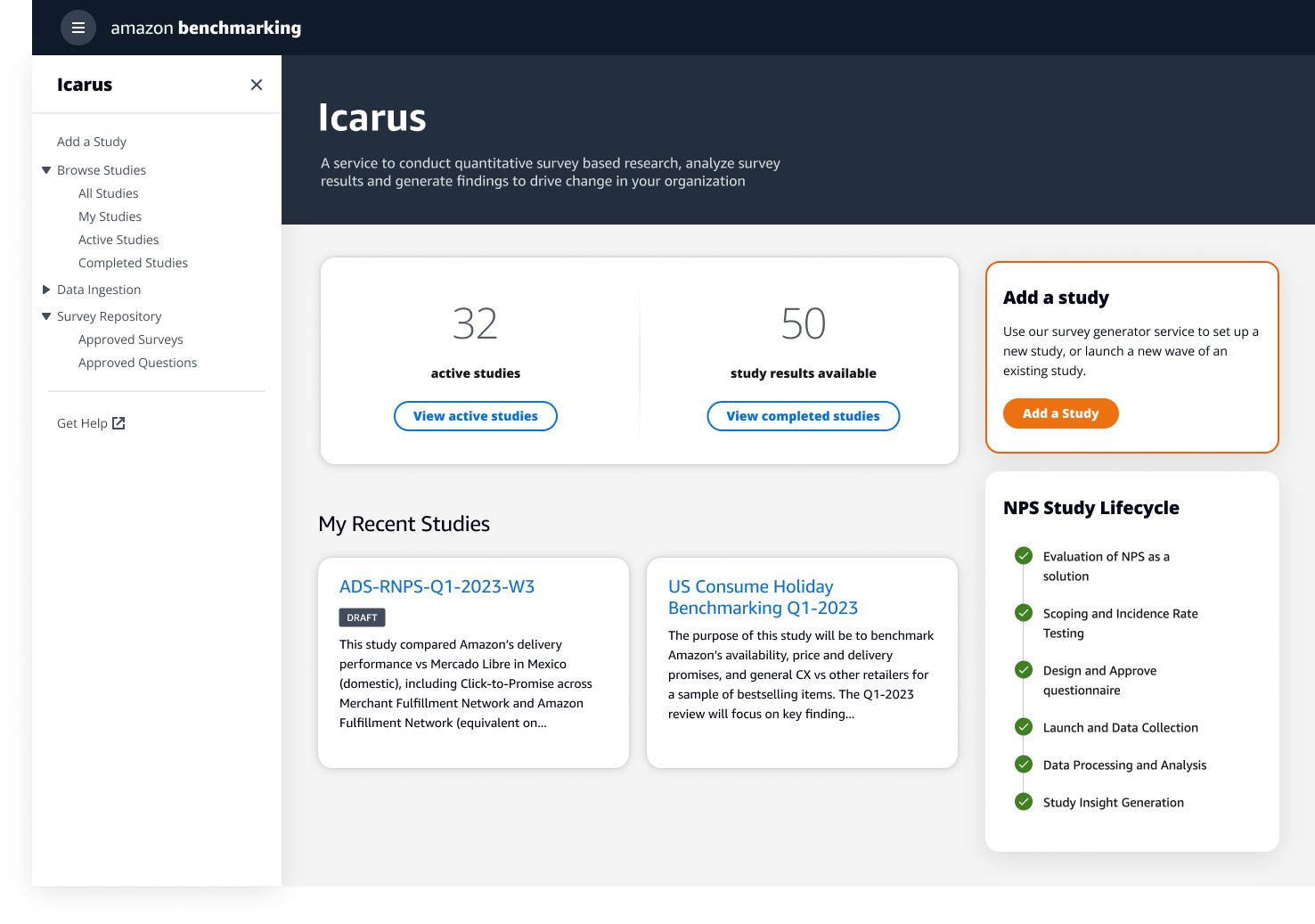
Task: Click the 32 active studies count
Action: click(475, 323)
